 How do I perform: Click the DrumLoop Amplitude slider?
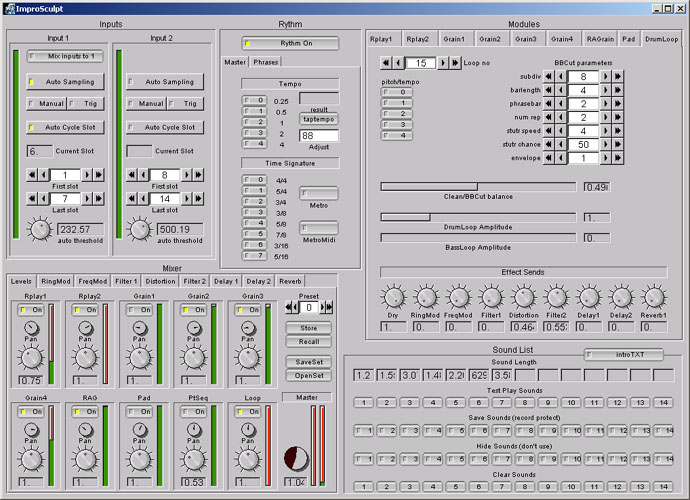tap(478, 217)
